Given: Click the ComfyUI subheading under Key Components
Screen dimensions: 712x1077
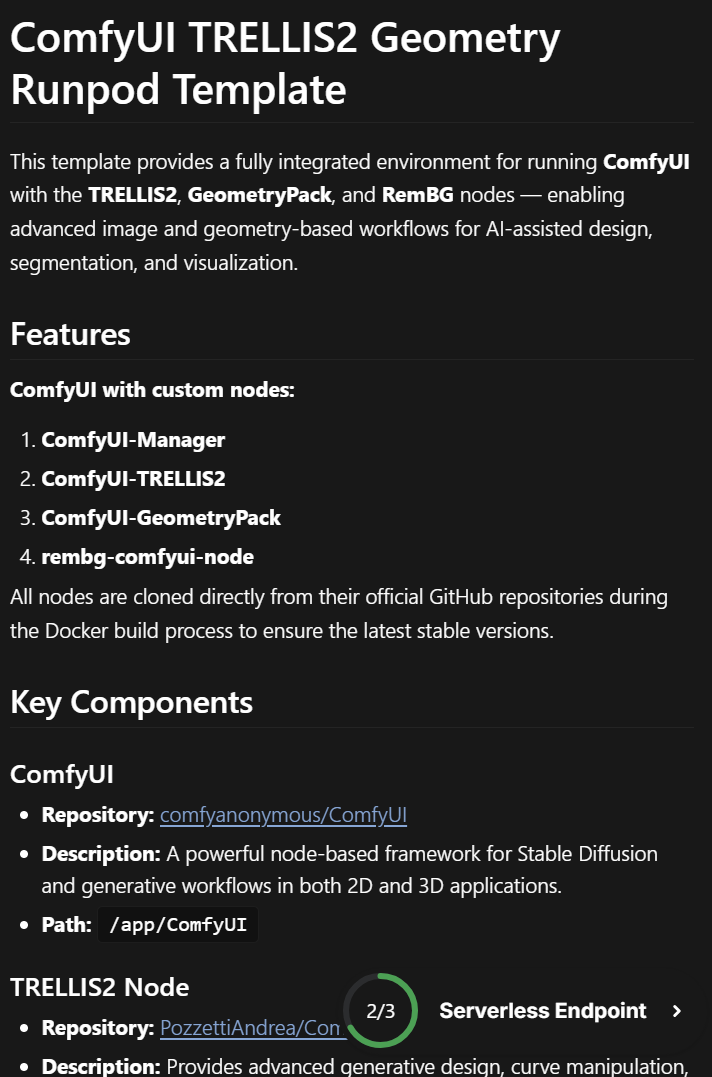Looking at the screenshot, I should tap(62, 774).
